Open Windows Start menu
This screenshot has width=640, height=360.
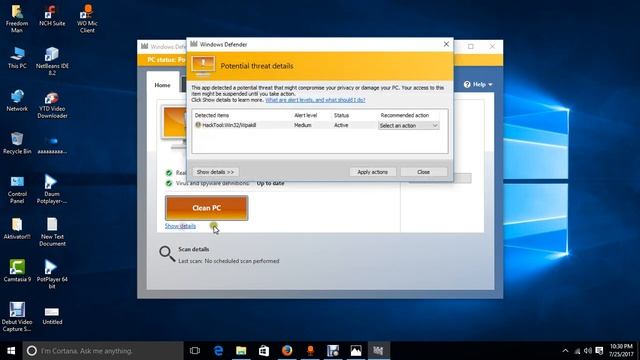tap(11, 351)
